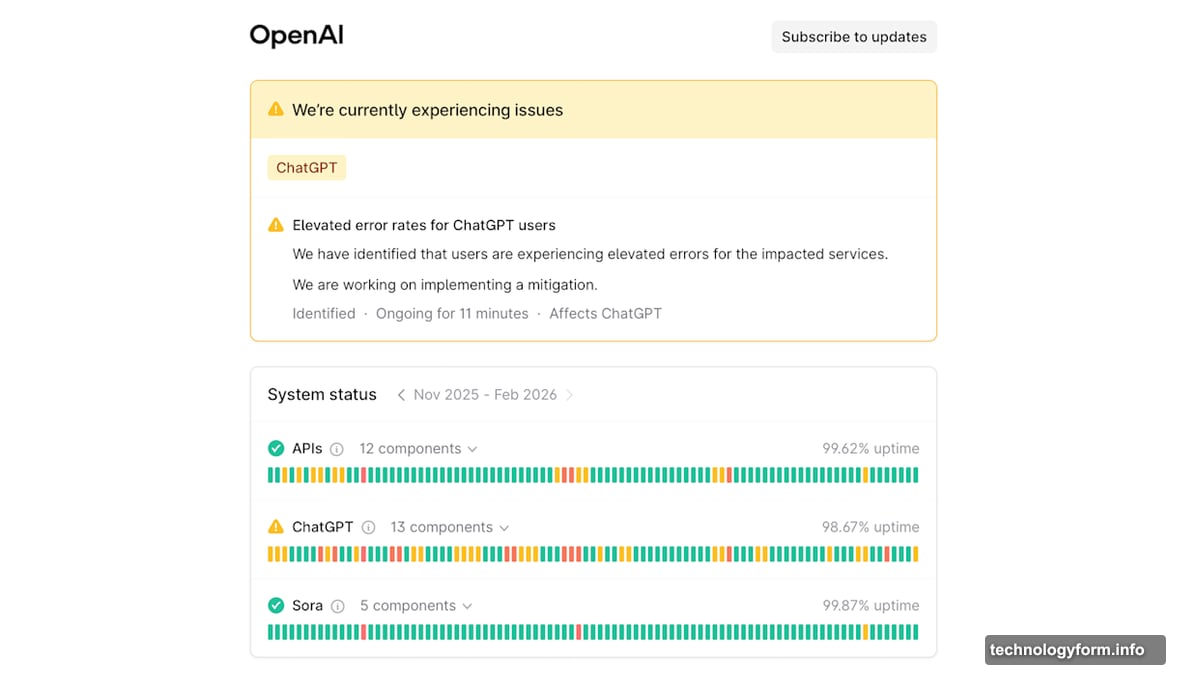Expand the ChatGPT 13 components list
The image size is (1200, 675).
[450, 527]
